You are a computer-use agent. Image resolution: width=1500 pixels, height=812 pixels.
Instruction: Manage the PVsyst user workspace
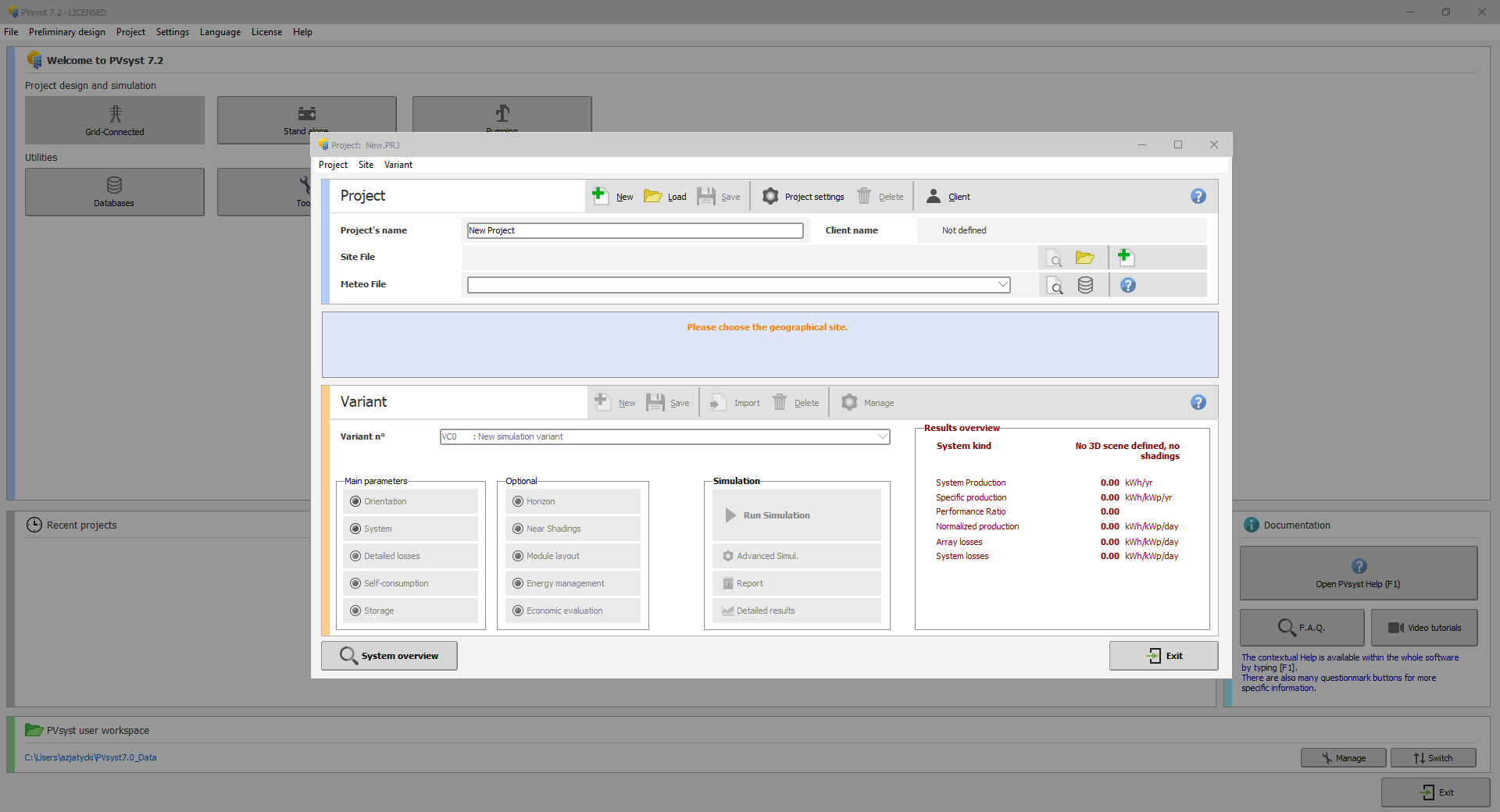(1344, 758)
